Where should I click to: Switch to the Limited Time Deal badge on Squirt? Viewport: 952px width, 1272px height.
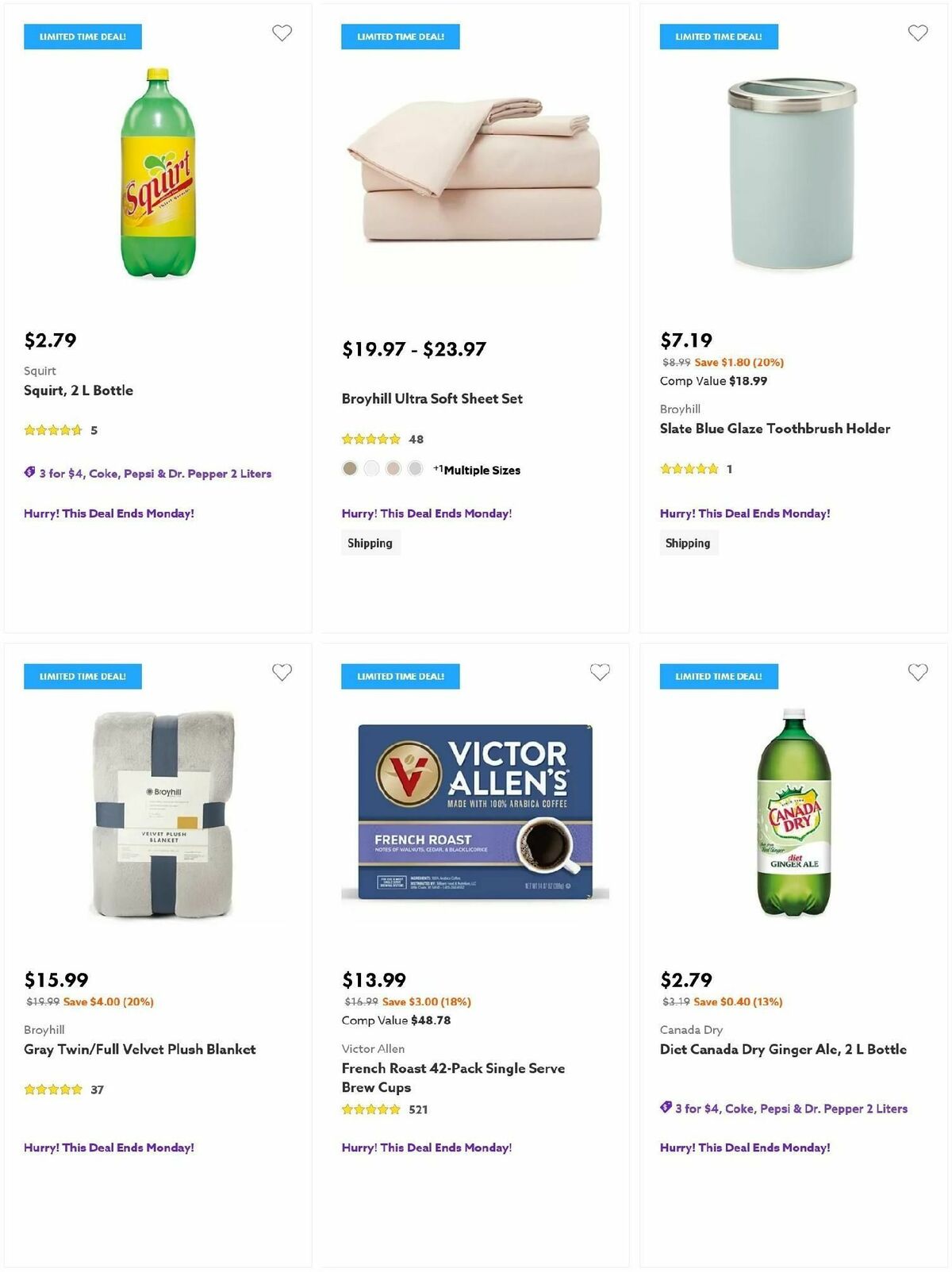coord(83,37)
